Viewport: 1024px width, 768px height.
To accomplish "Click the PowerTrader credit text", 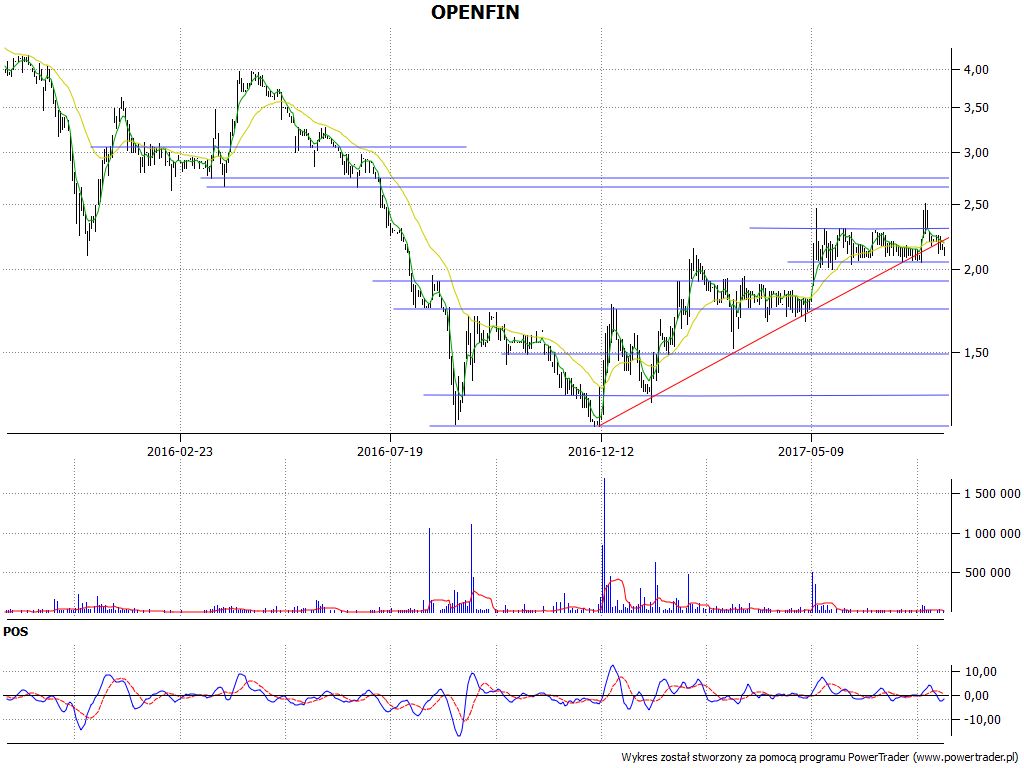I will pos(821,758).
